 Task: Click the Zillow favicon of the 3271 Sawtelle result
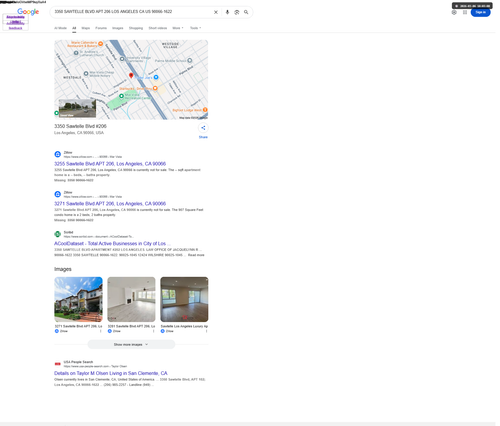coord(58,194)
